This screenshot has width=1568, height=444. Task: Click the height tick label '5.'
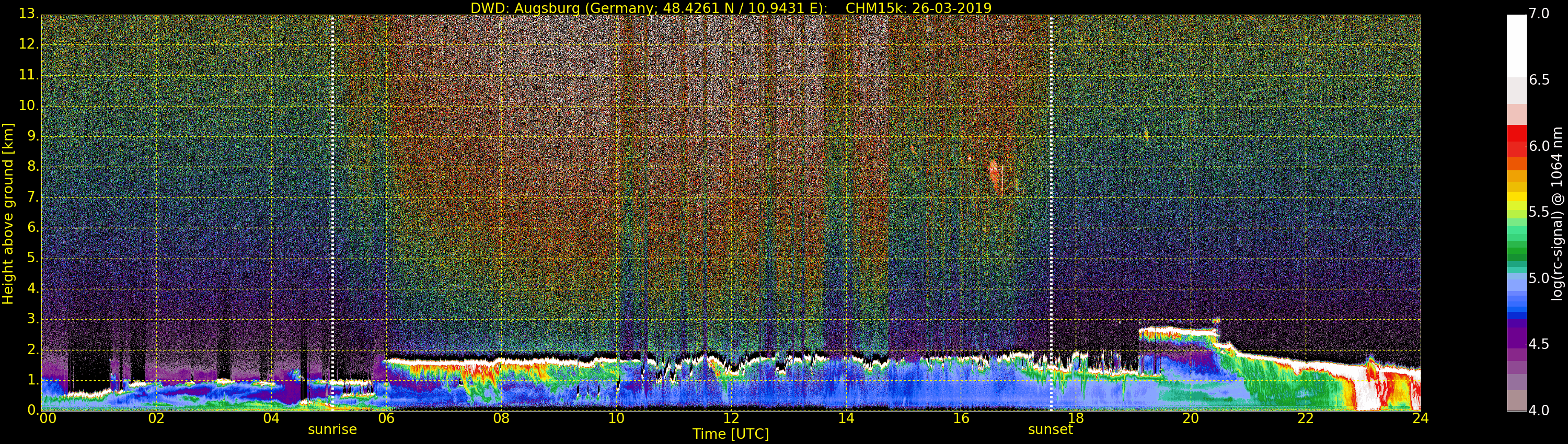(x=33, y=258)
